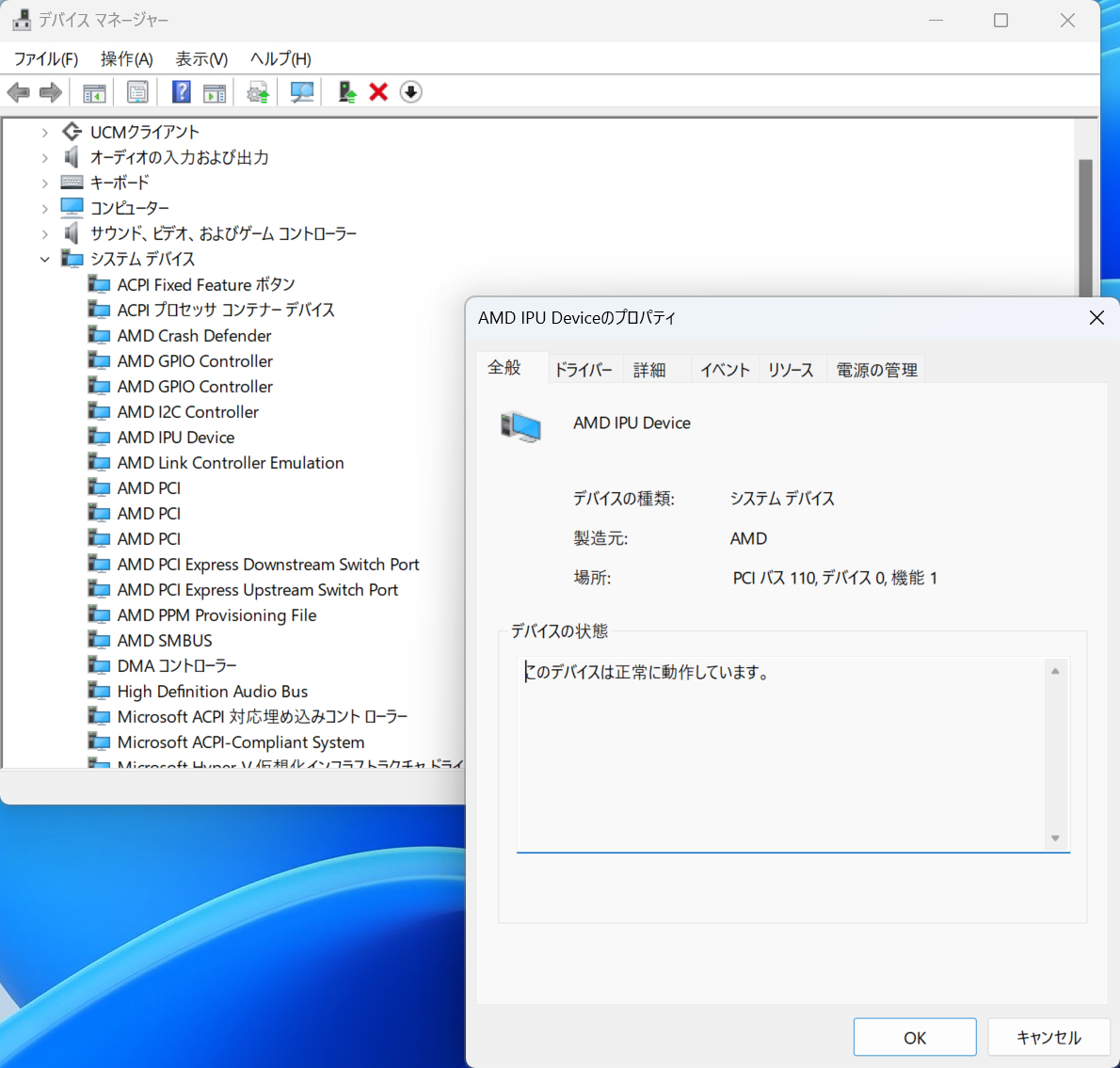The image size is (1120, 1068).
Task: Click the location text PCI バス 110, デバイス 0, 機能 1
Action: pos(834,578)
